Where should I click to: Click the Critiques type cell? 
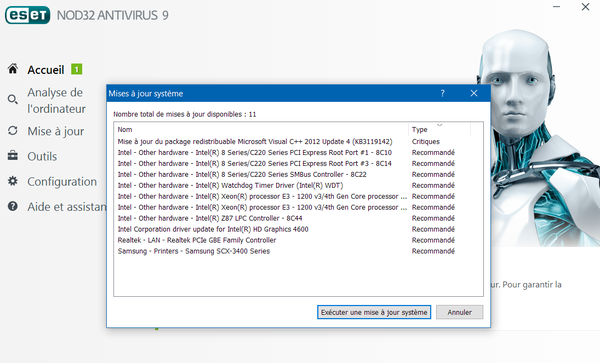tap(426, 142)
